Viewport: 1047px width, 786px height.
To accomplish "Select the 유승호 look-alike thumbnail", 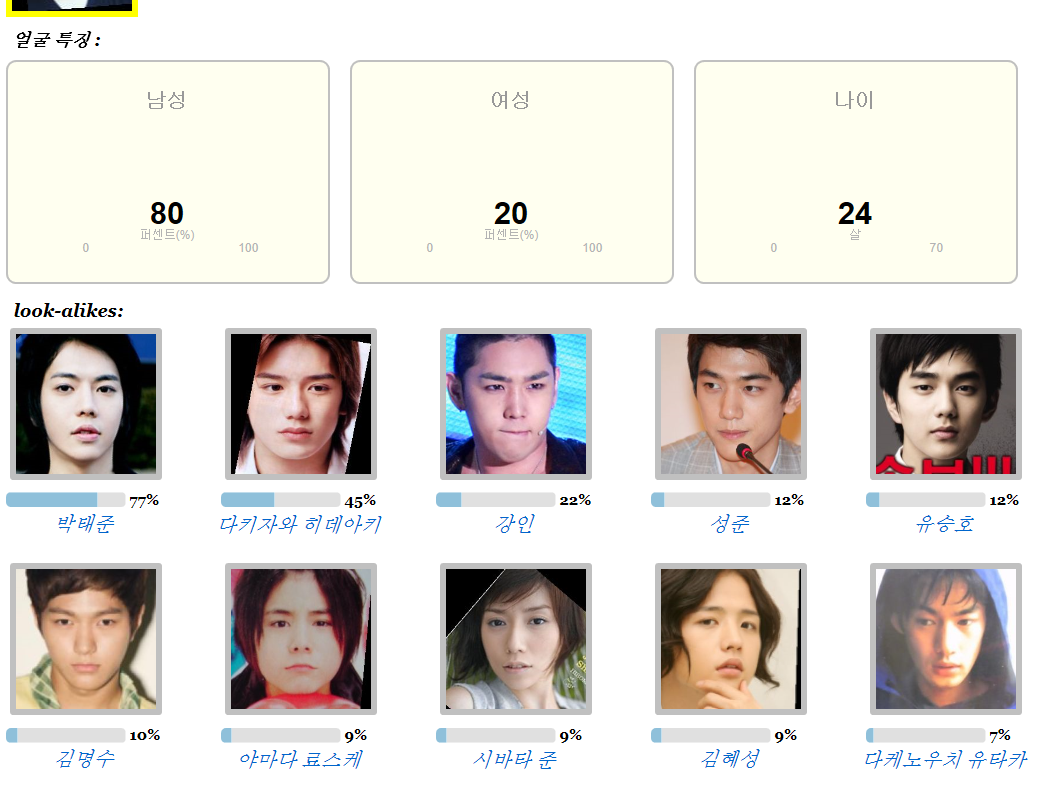I will click(946, 404).
